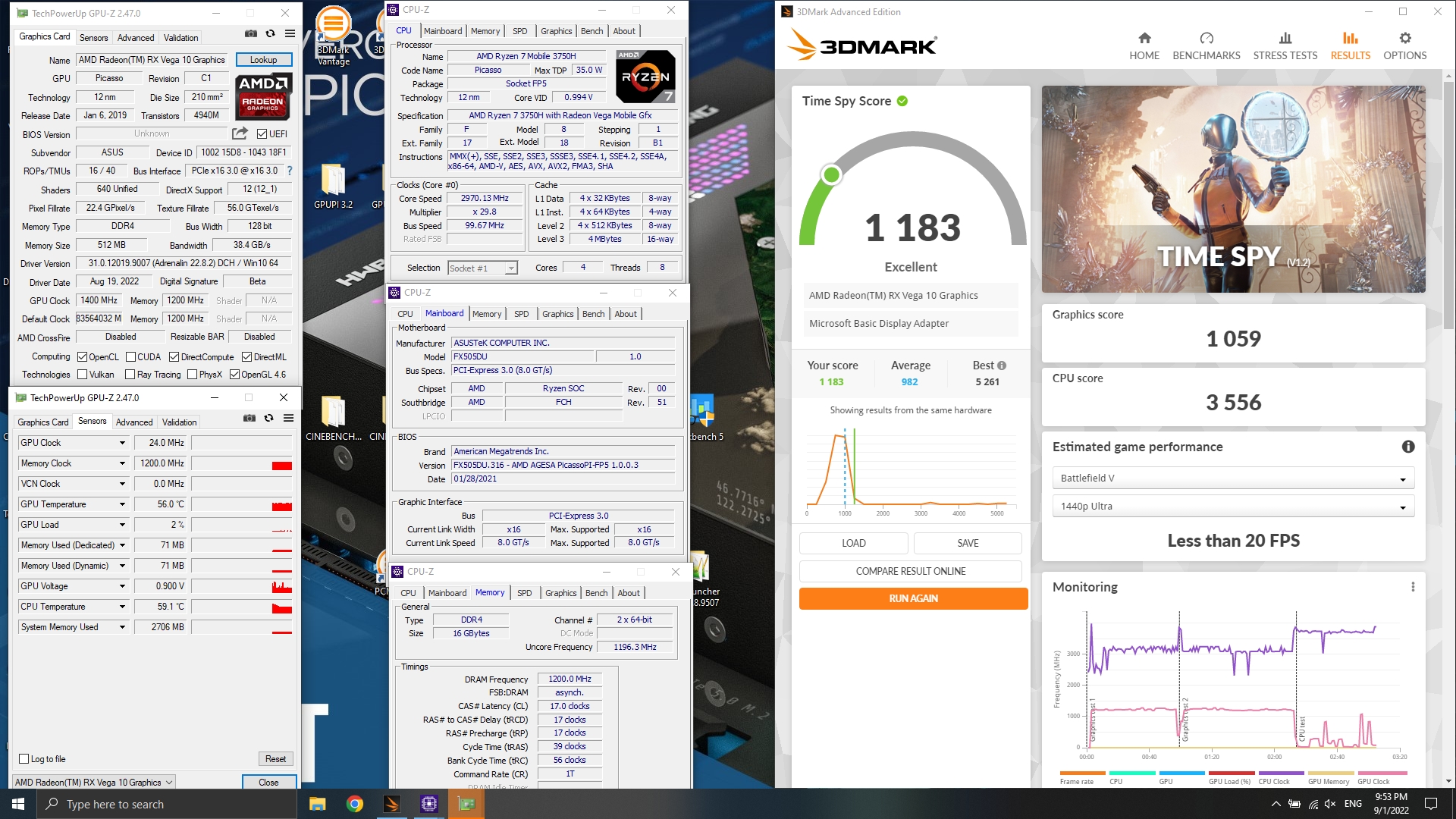Switch to the Advanced tab in the GPU-Z Graphics Card window
This screenshot has height=819, width=1456.
pos(136,38)
